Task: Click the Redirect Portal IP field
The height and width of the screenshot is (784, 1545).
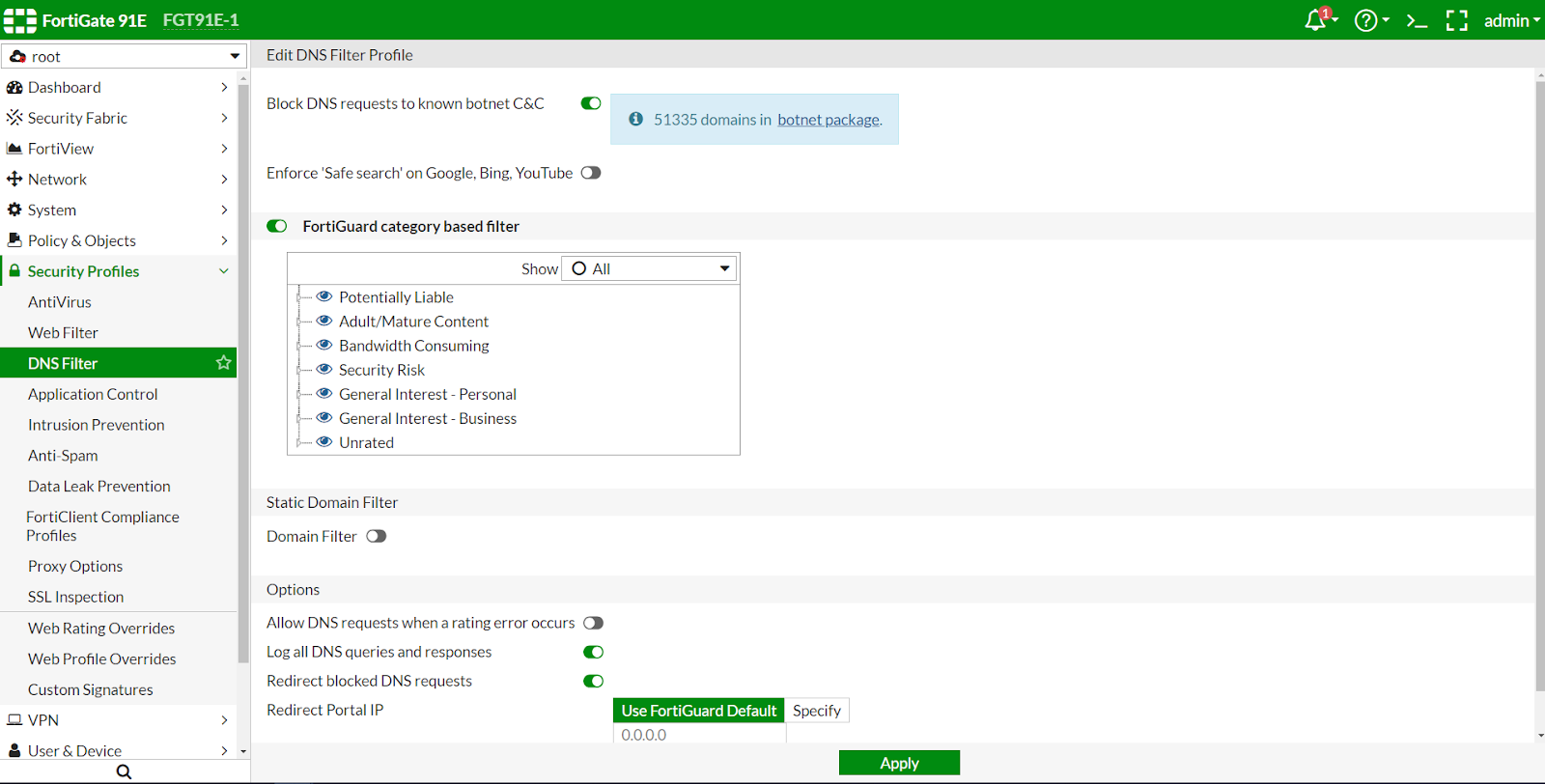Action: (699, 735)
